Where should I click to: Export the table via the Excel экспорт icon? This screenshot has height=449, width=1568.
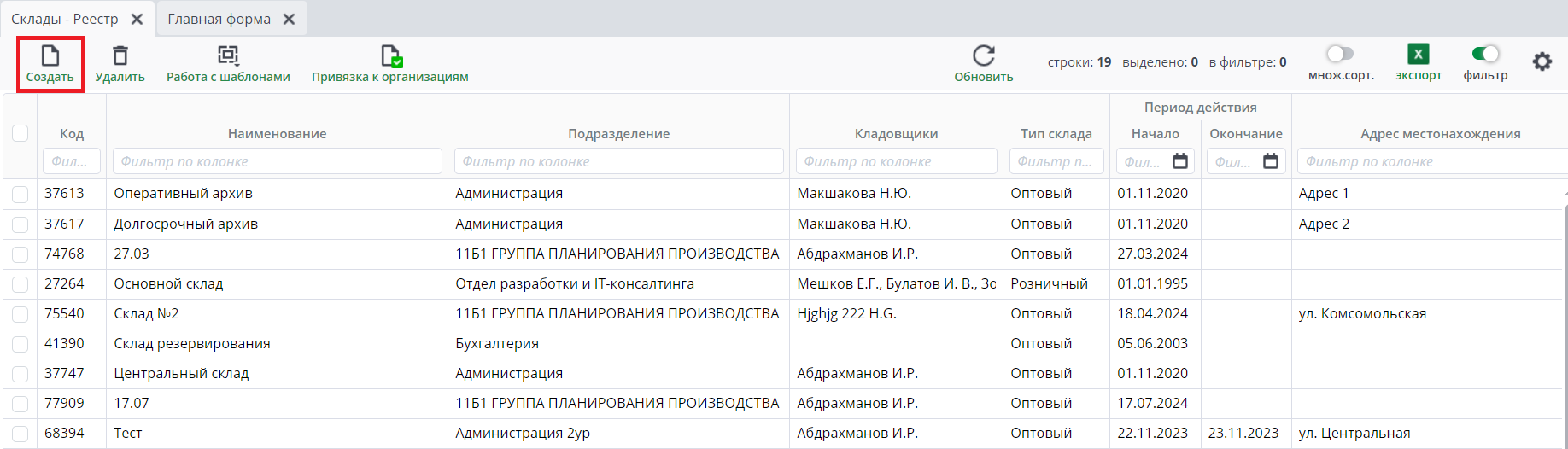1418,55
